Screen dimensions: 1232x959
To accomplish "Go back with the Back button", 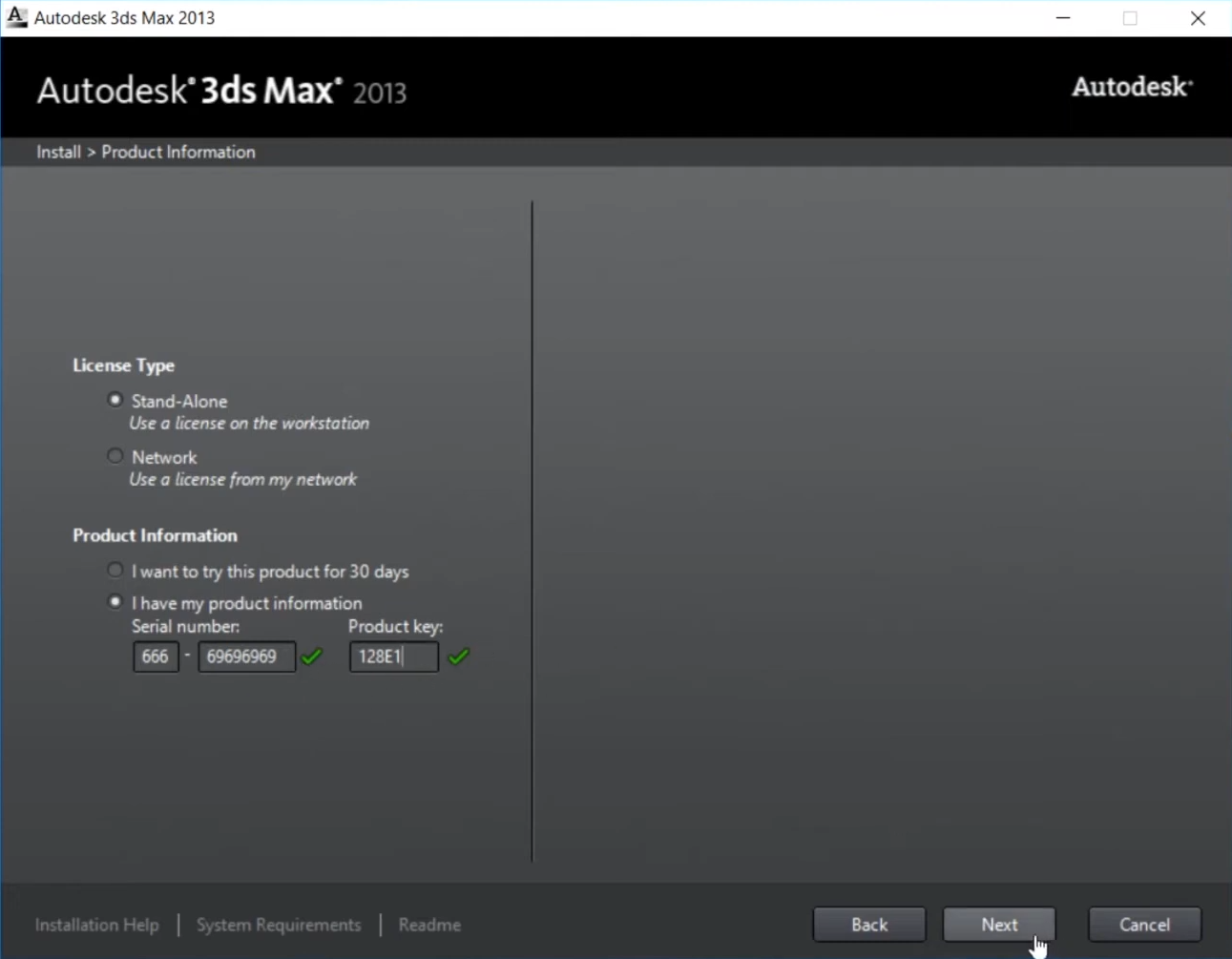I will [x=868, y=925].
